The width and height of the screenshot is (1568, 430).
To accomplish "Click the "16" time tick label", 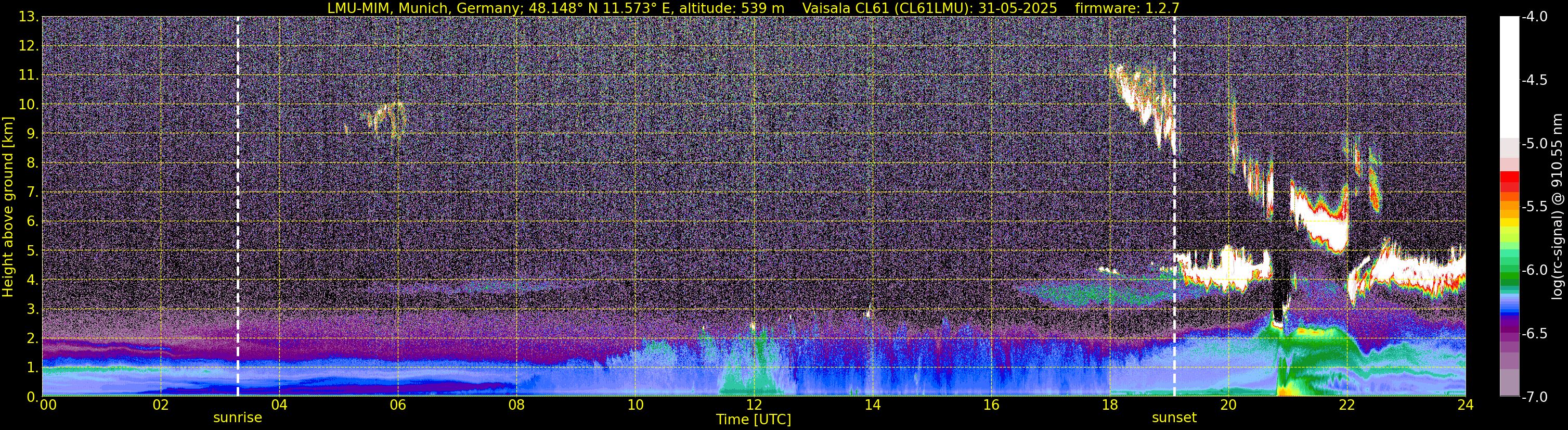I will coord(991,405).
